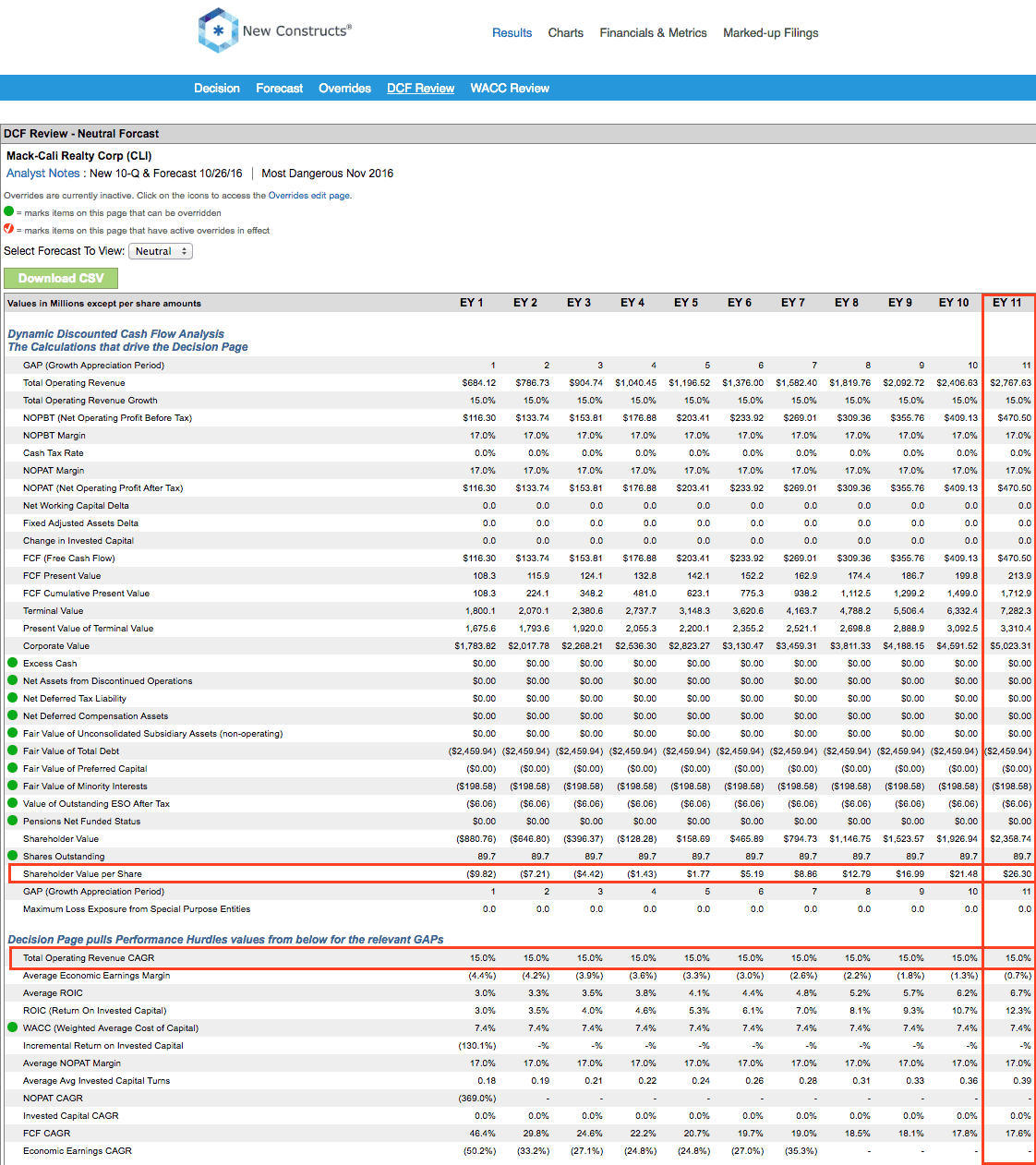Click the $5,023.31 Corporate Value cell
1036x1165 pixels.
click(1010, 645)
